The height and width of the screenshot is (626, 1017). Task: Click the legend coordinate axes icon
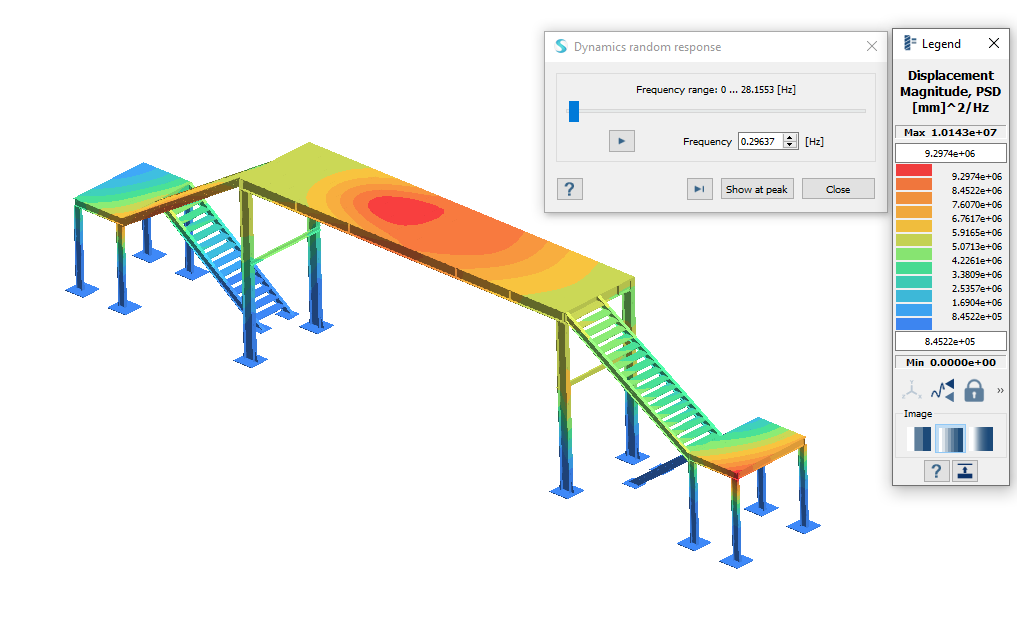point(912,390)
